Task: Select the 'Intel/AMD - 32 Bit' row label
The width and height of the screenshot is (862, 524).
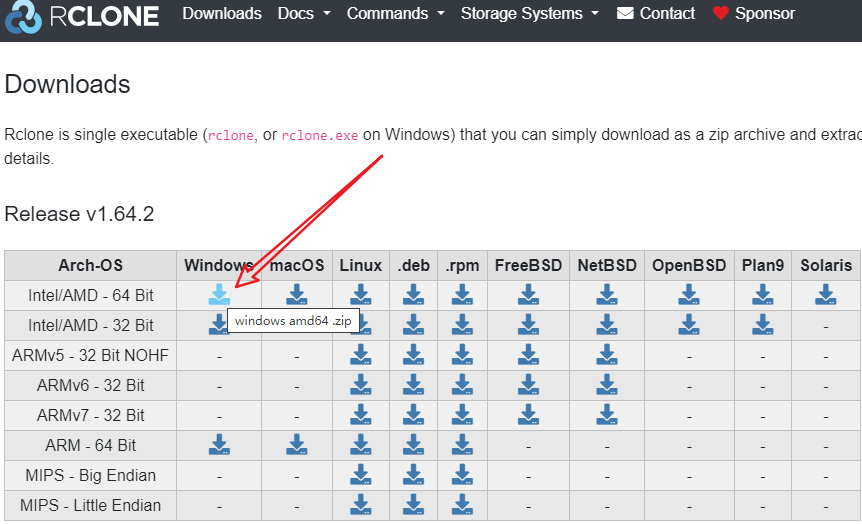Action: [91, 326]
